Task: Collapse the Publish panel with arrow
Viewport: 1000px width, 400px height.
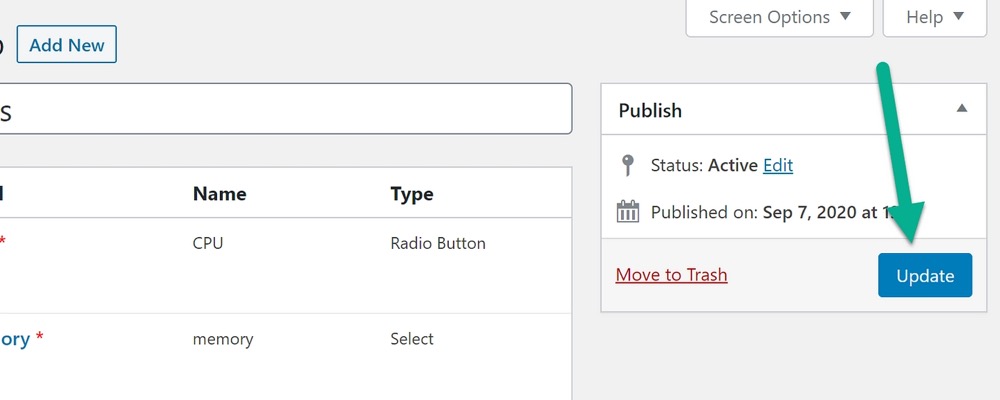Action: (961, 108)
